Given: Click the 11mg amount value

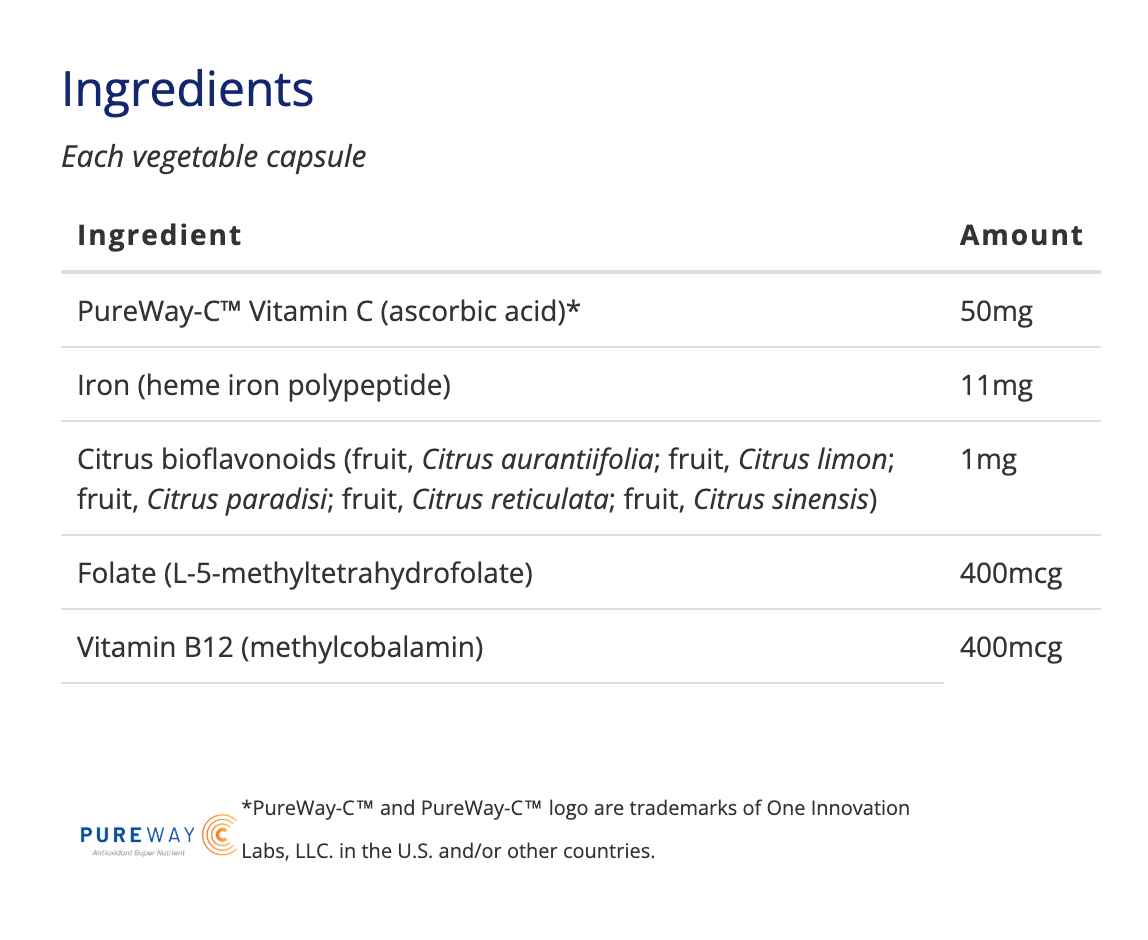Looking at the screenshot, I should 996,385.
